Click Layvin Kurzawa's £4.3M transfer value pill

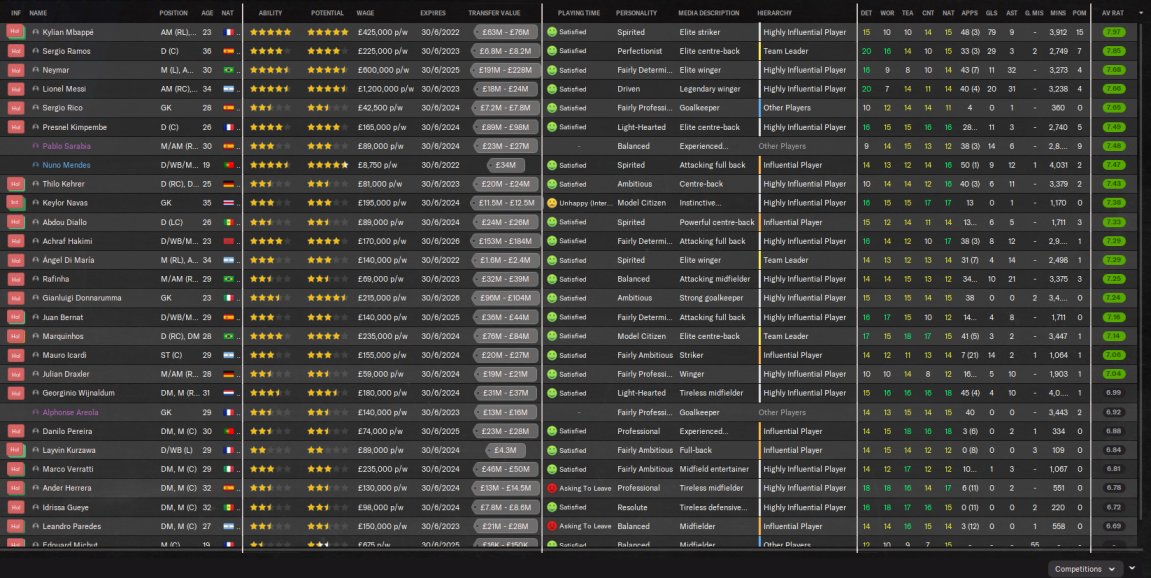pos(505,449)
